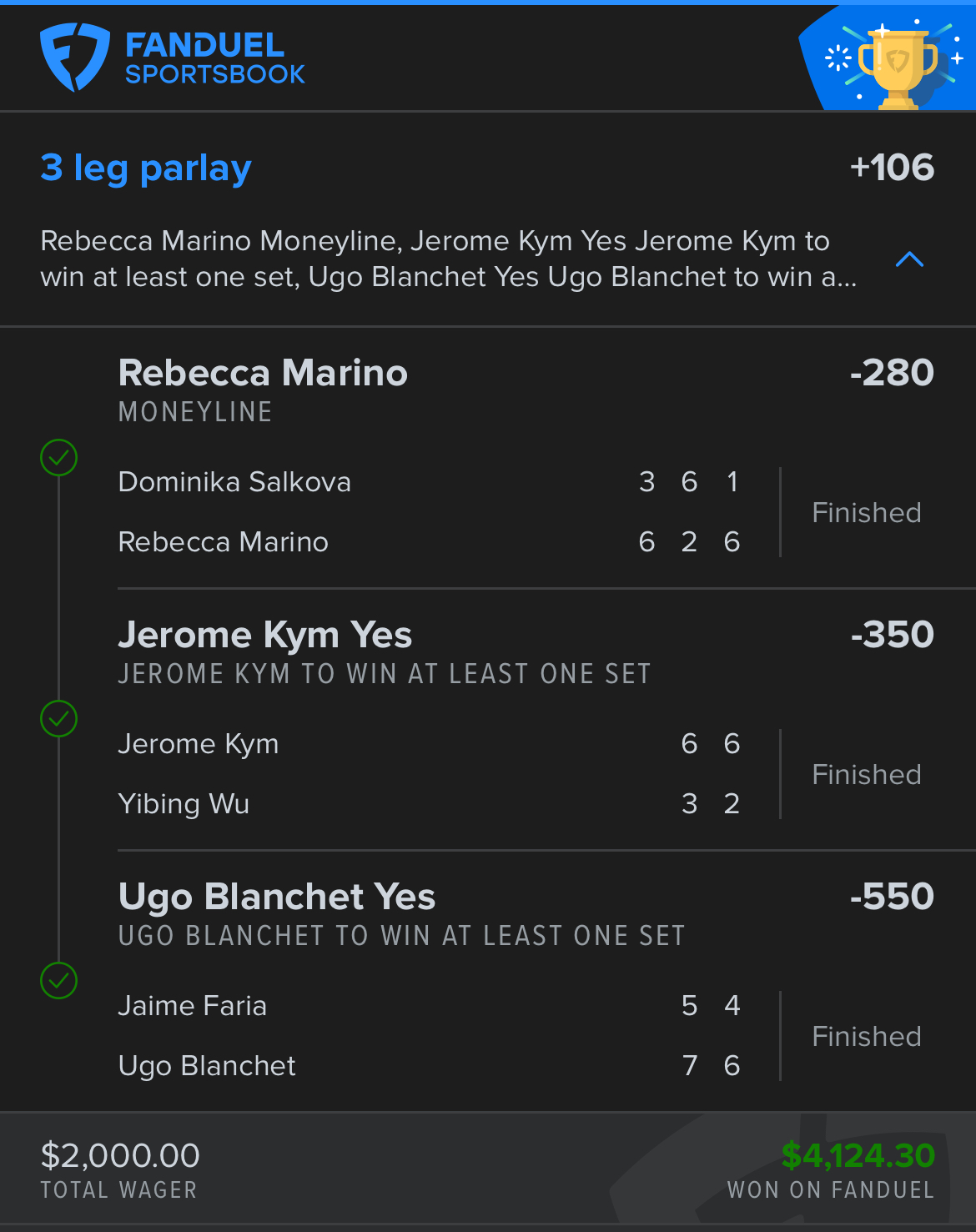The width and height of the screenshot is (976, 1232).
Task: Select the 3 leg parlay title
Action: click(146, 168)
